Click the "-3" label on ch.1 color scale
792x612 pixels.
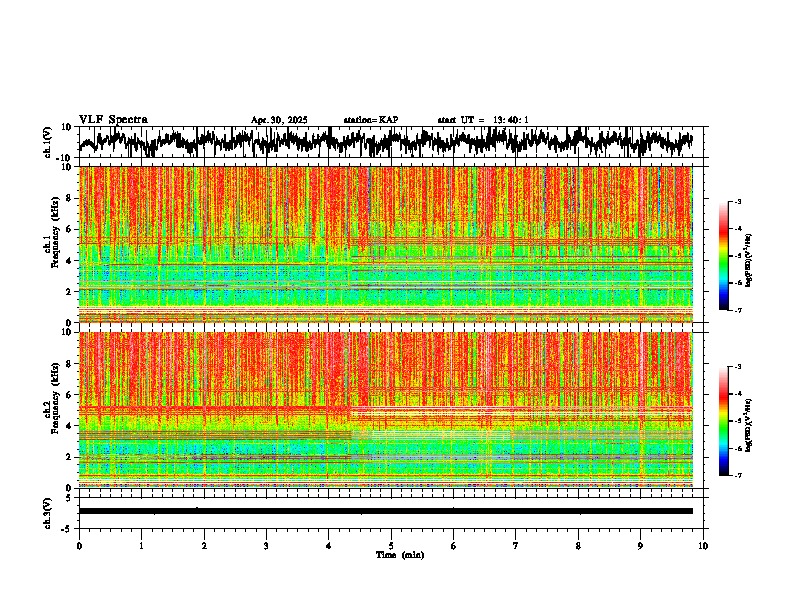737,202
